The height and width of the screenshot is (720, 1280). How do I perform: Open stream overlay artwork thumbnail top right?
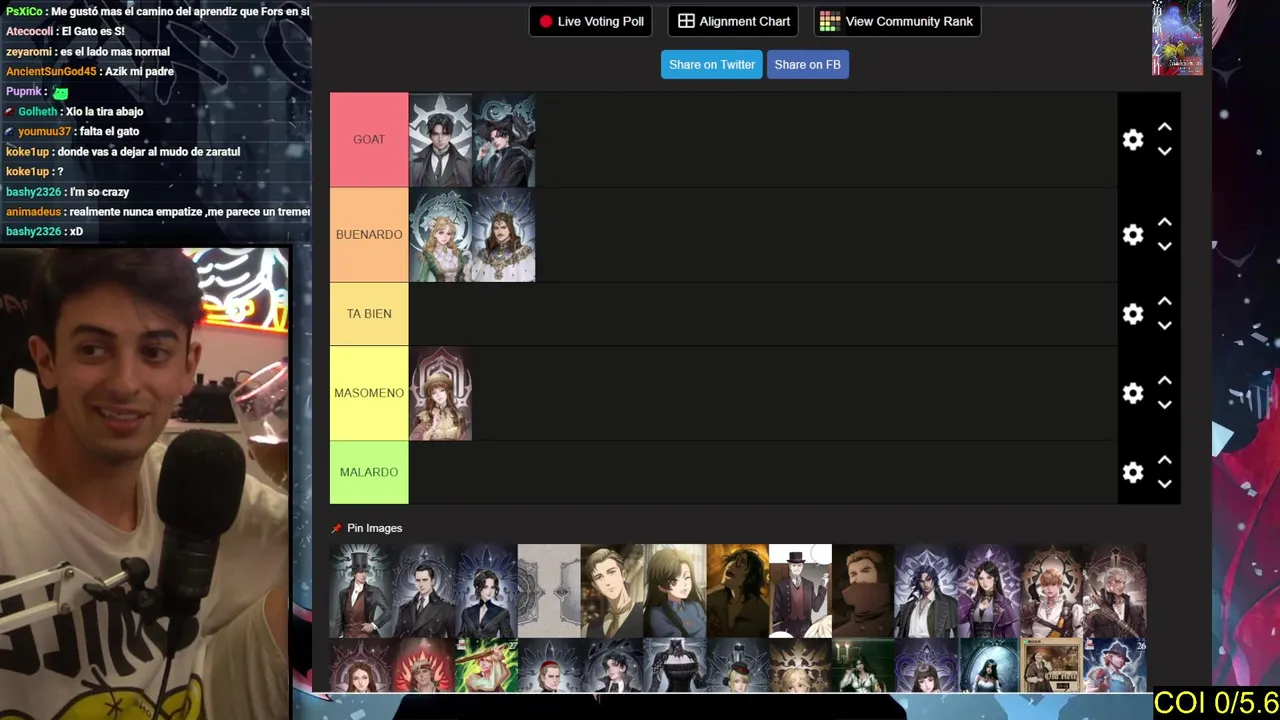click(x=1177, y=38)
